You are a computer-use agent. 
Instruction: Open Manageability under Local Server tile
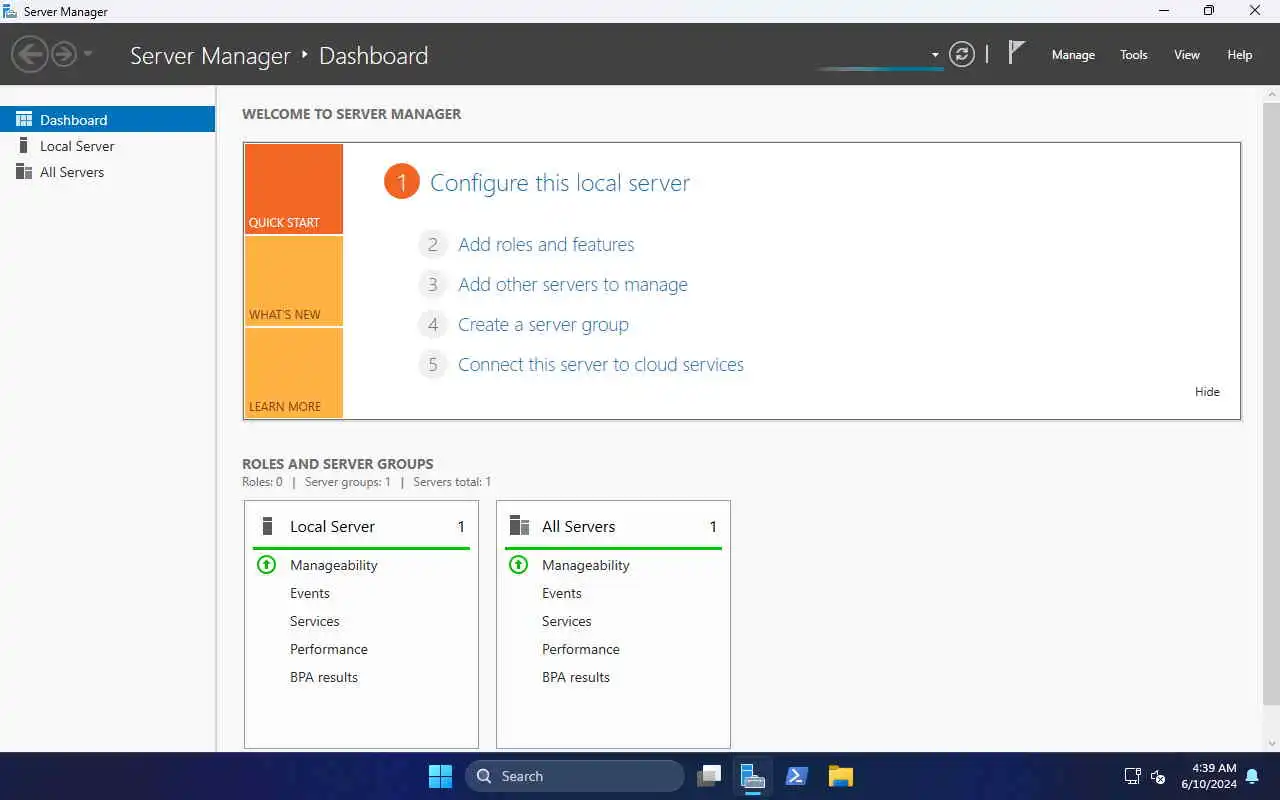click(334, 565)
